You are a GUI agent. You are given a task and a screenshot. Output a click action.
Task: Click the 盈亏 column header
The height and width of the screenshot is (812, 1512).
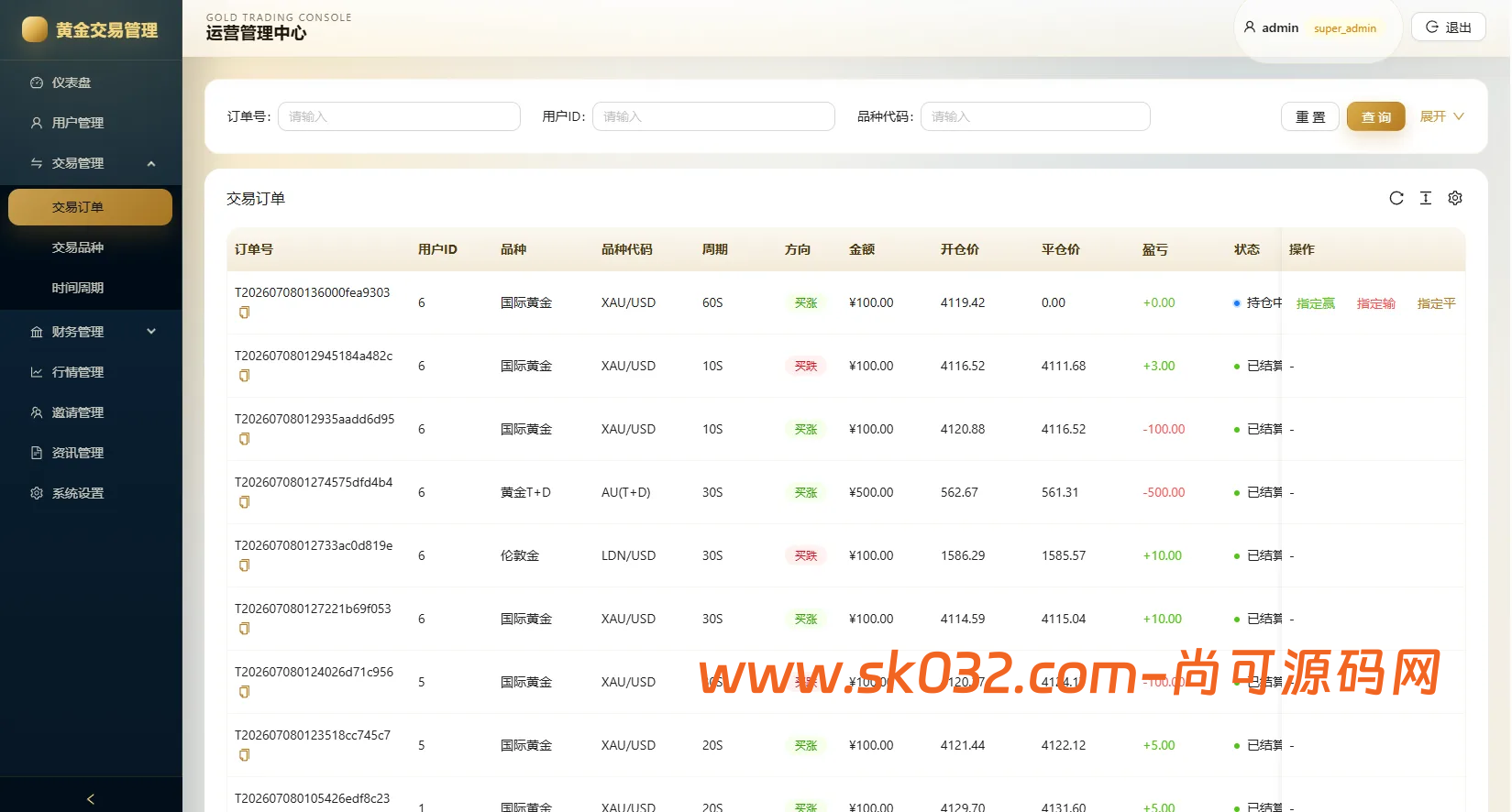pyautogui.click(x=1155, y=249)
